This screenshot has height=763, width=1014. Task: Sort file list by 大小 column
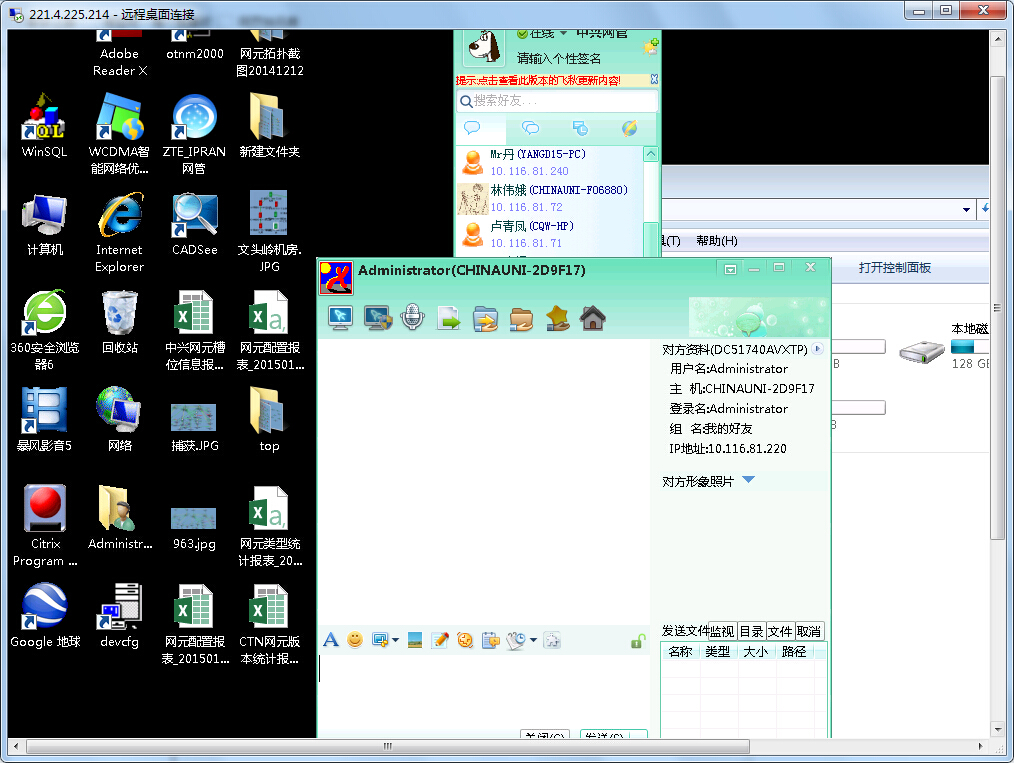[755, 652]
